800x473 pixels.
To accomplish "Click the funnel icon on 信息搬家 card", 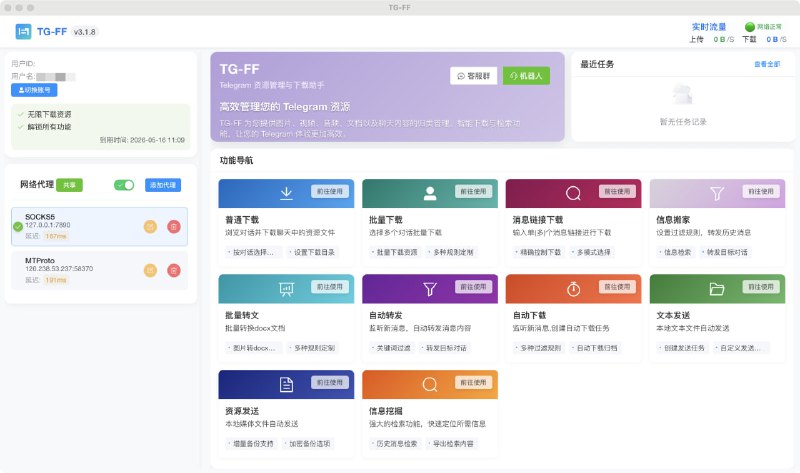I will 717,193.
